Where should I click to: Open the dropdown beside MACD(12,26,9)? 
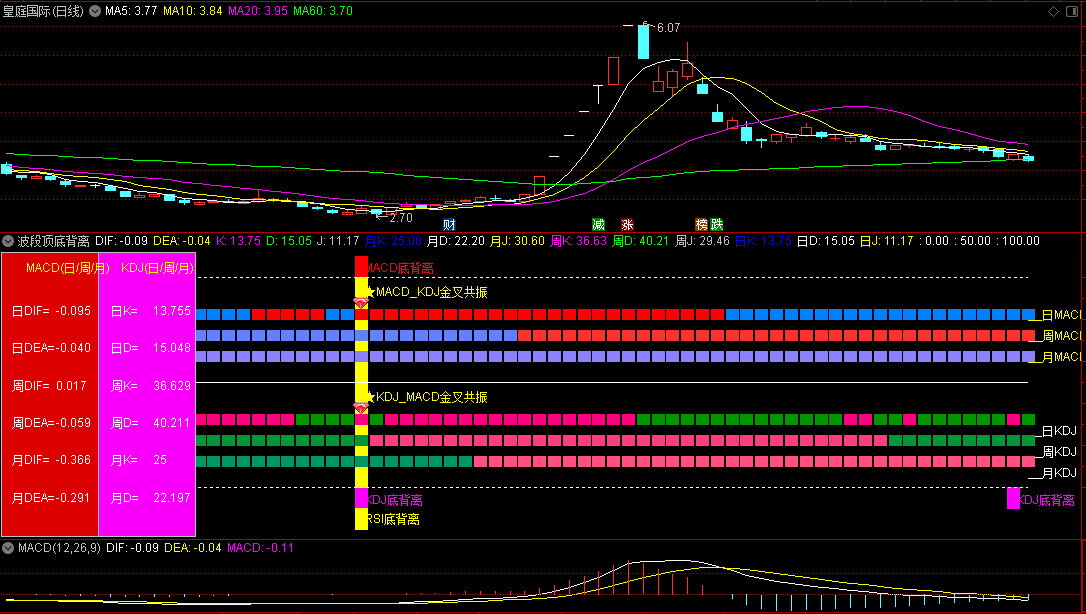click(8, 548)
